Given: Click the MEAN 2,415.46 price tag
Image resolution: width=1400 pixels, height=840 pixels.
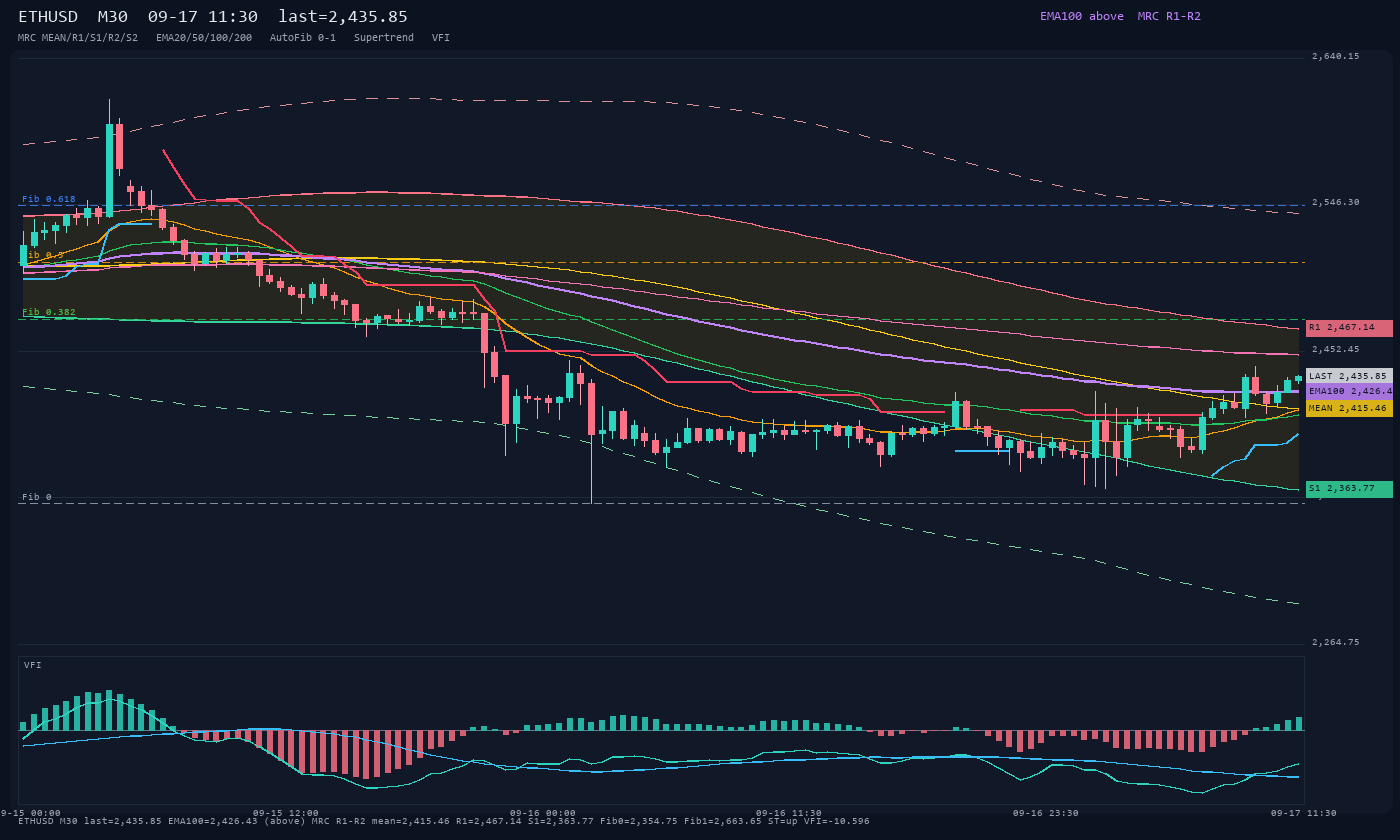Looking at the screenshot, I should pos(1349,408).
